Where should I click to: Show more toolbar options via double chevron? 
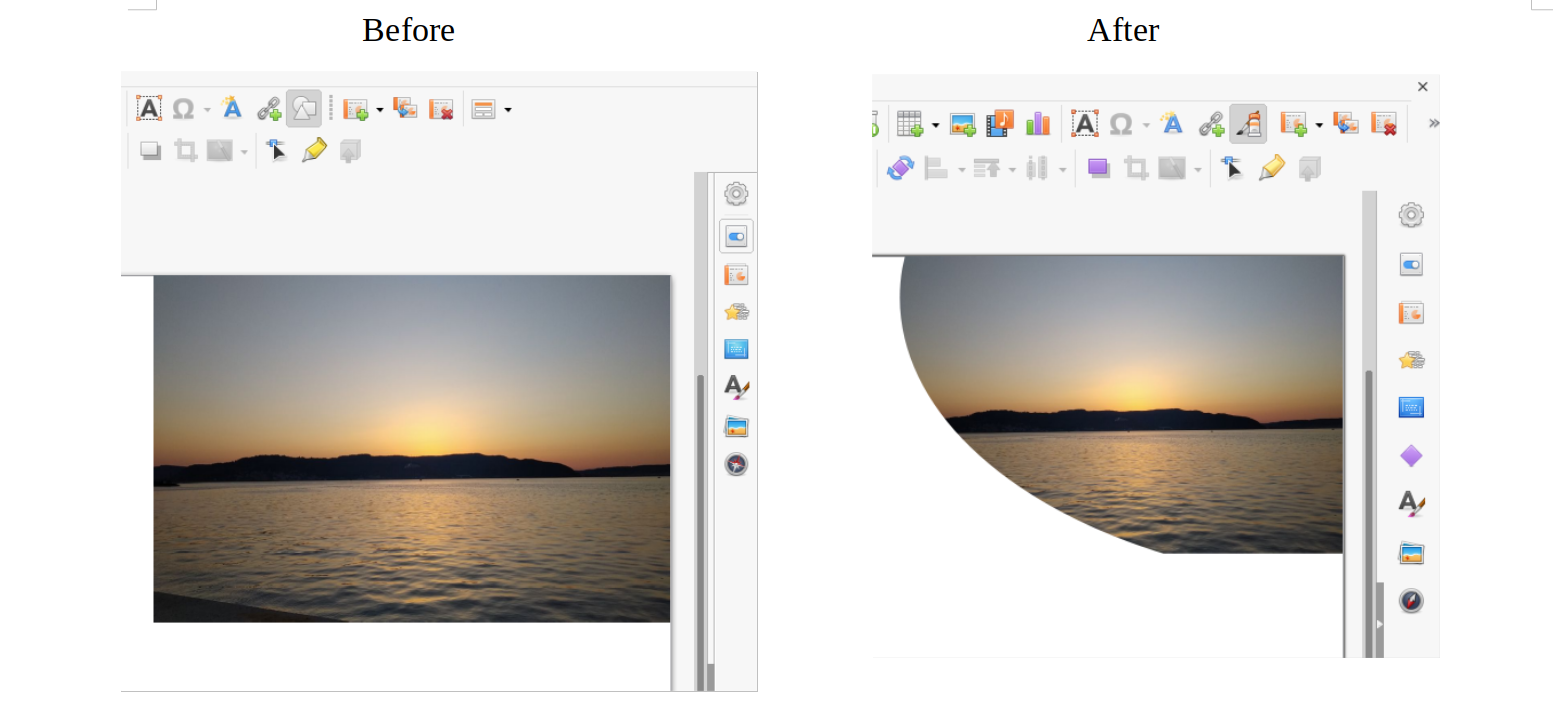coord(1432,123)
